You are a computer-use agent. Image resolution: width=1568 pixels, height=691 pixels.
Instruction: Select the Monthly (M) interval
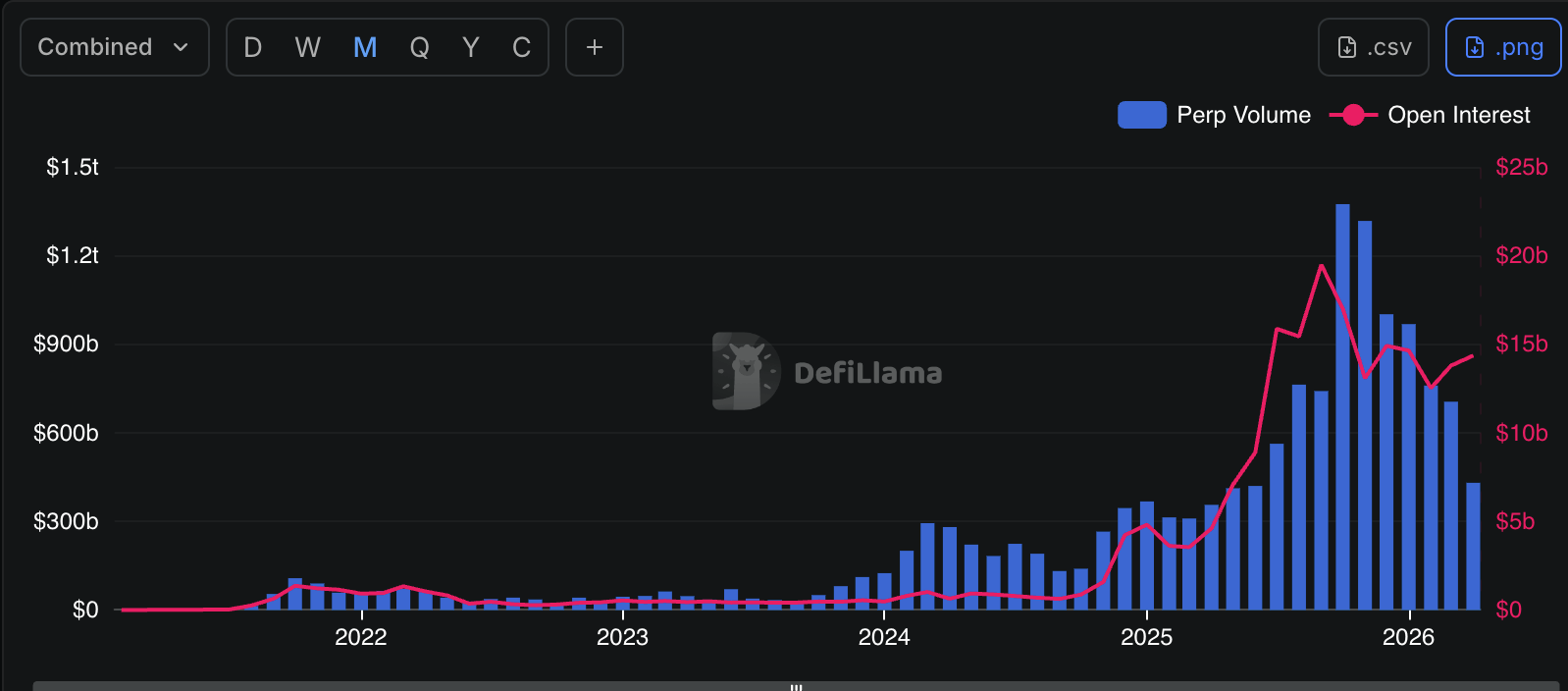coord(364,47)
